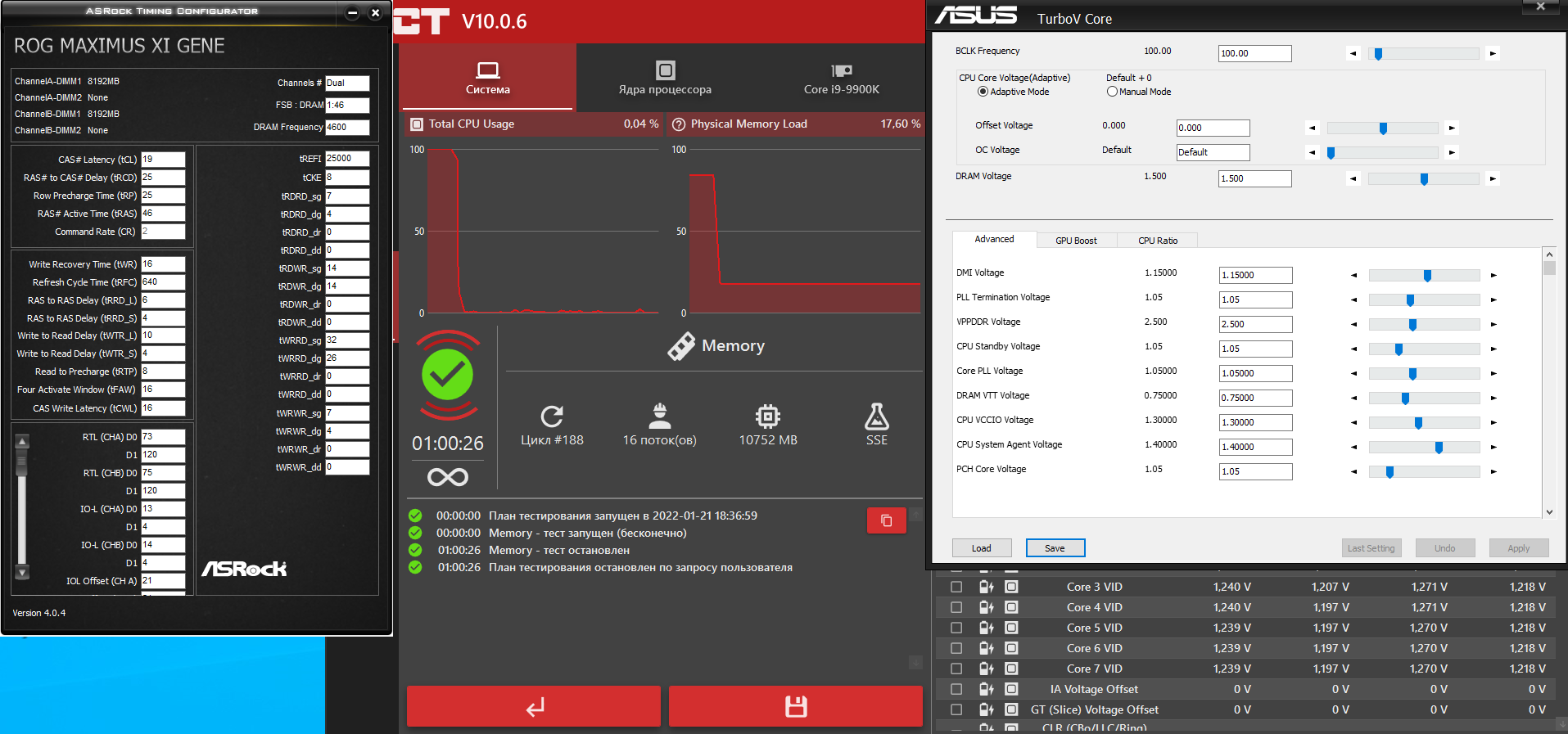
Task: Click the down arrow at the sensor table's corner
Action: coord(1562,723)
